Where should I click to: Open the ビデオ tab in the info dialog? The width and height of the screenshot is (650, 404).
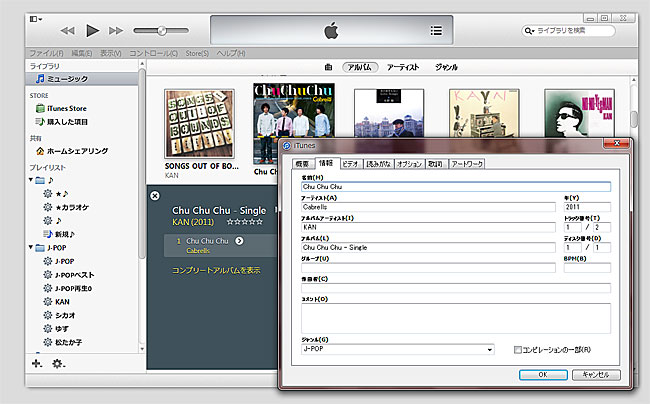[x=351, y=164]
